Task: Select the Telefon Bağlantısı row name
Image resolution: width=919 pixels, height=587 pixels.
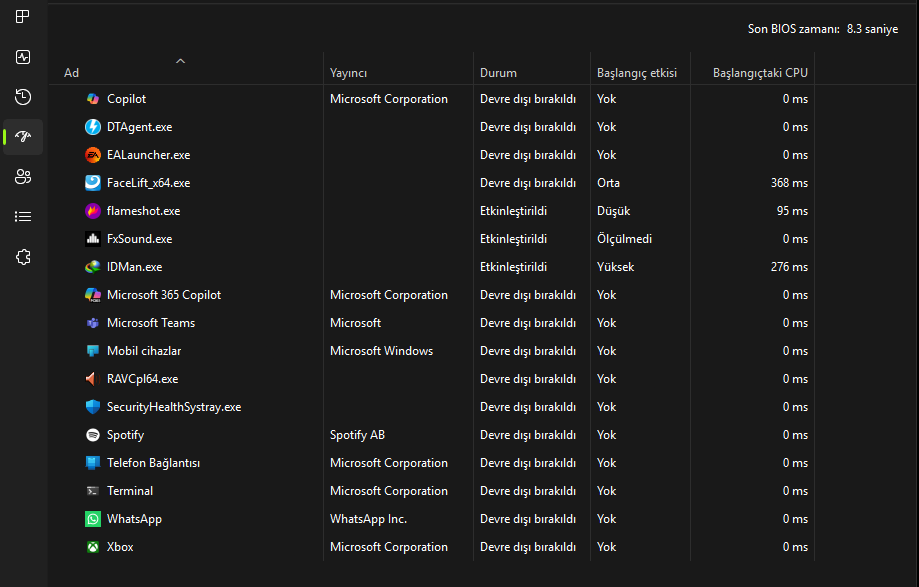Action: tap(154, 463)
